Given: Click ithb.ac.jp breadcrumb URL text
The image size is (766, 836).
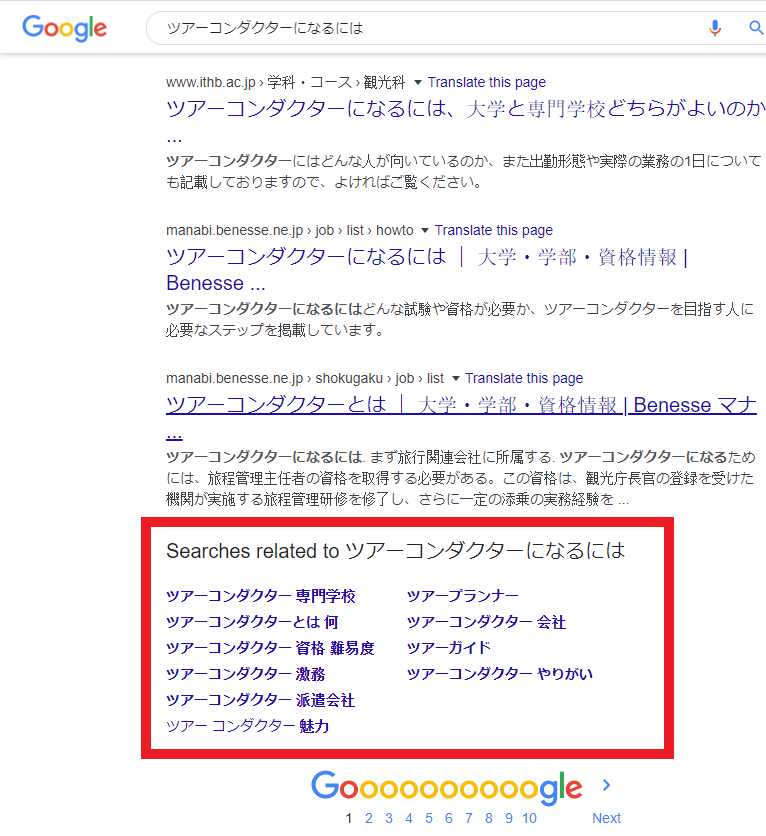Looking at the screenshot, I should pos(286,83).
